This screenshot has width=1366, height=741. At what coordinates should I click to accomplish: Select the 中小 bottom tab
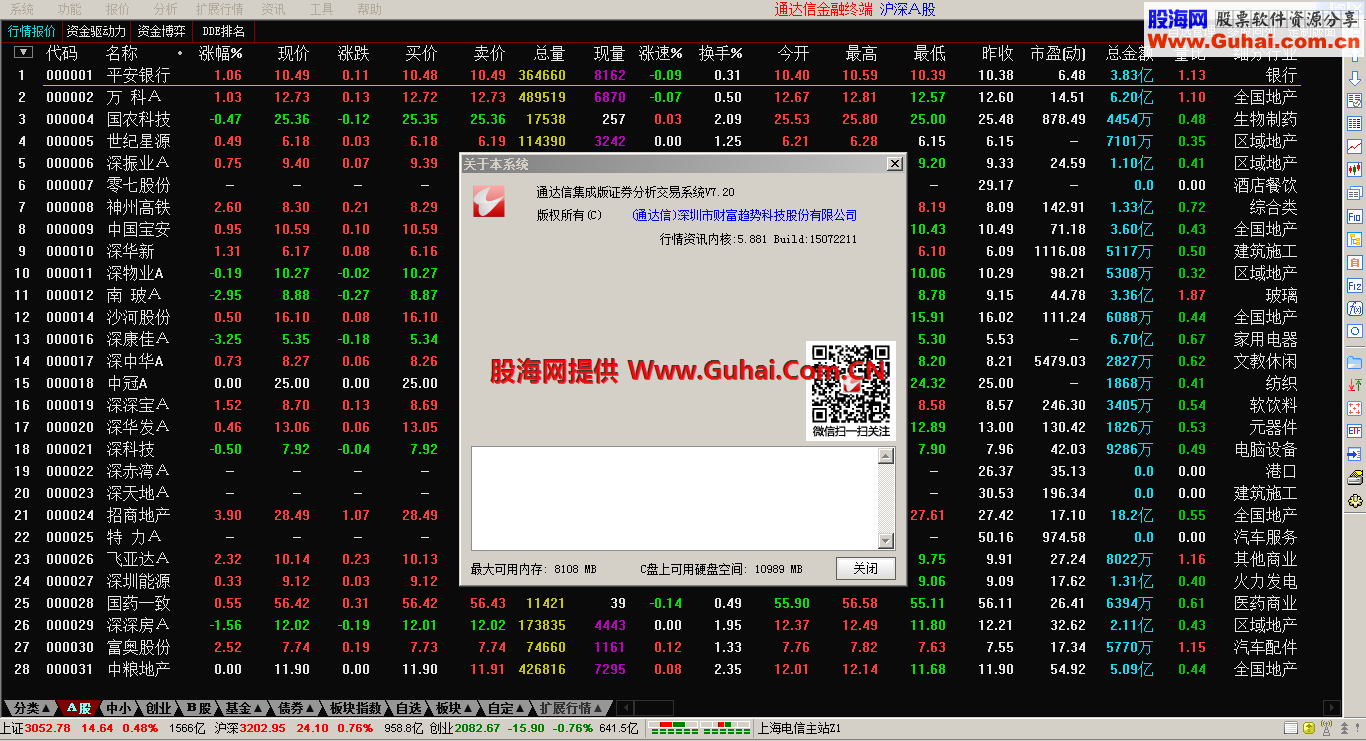point(119,708)
